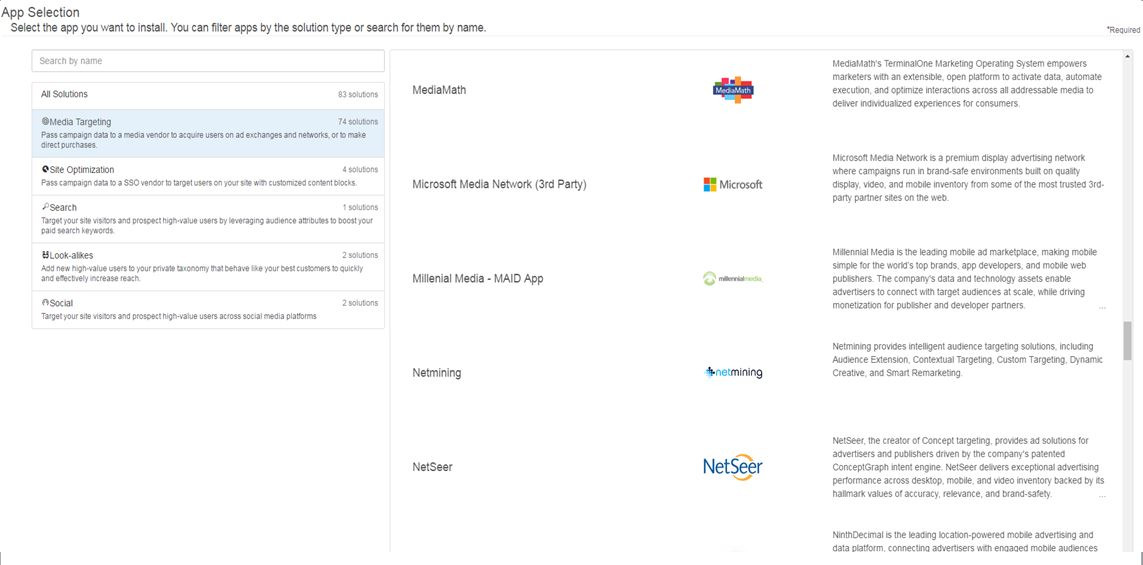
Task: Select the Netmining app name
Action: (x=437, y=373)
